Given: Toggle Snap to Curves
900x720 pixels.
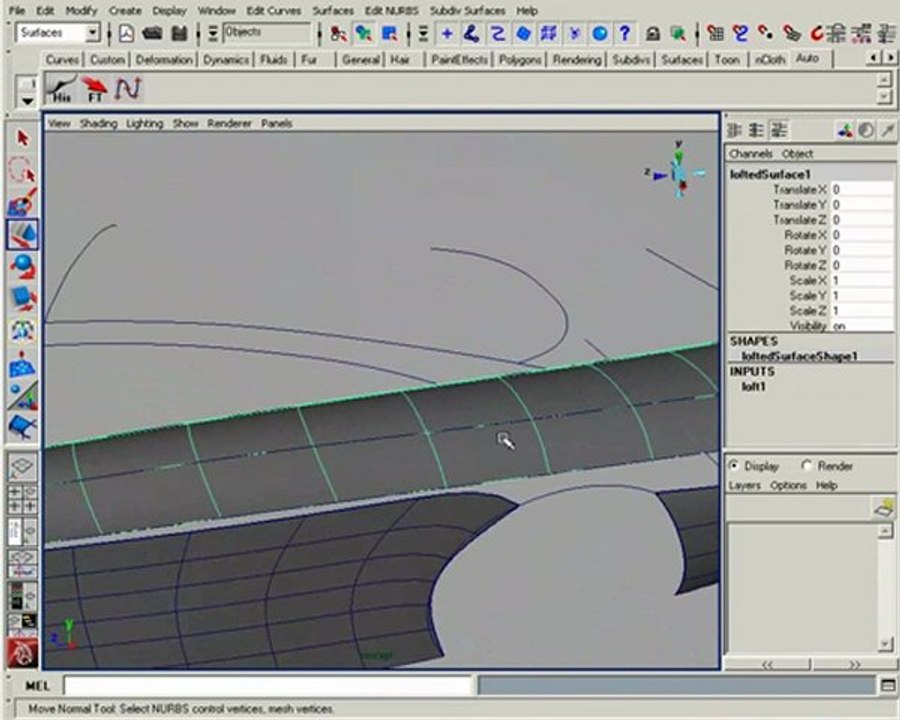Looking at the screenshot, I should point(740,34).
